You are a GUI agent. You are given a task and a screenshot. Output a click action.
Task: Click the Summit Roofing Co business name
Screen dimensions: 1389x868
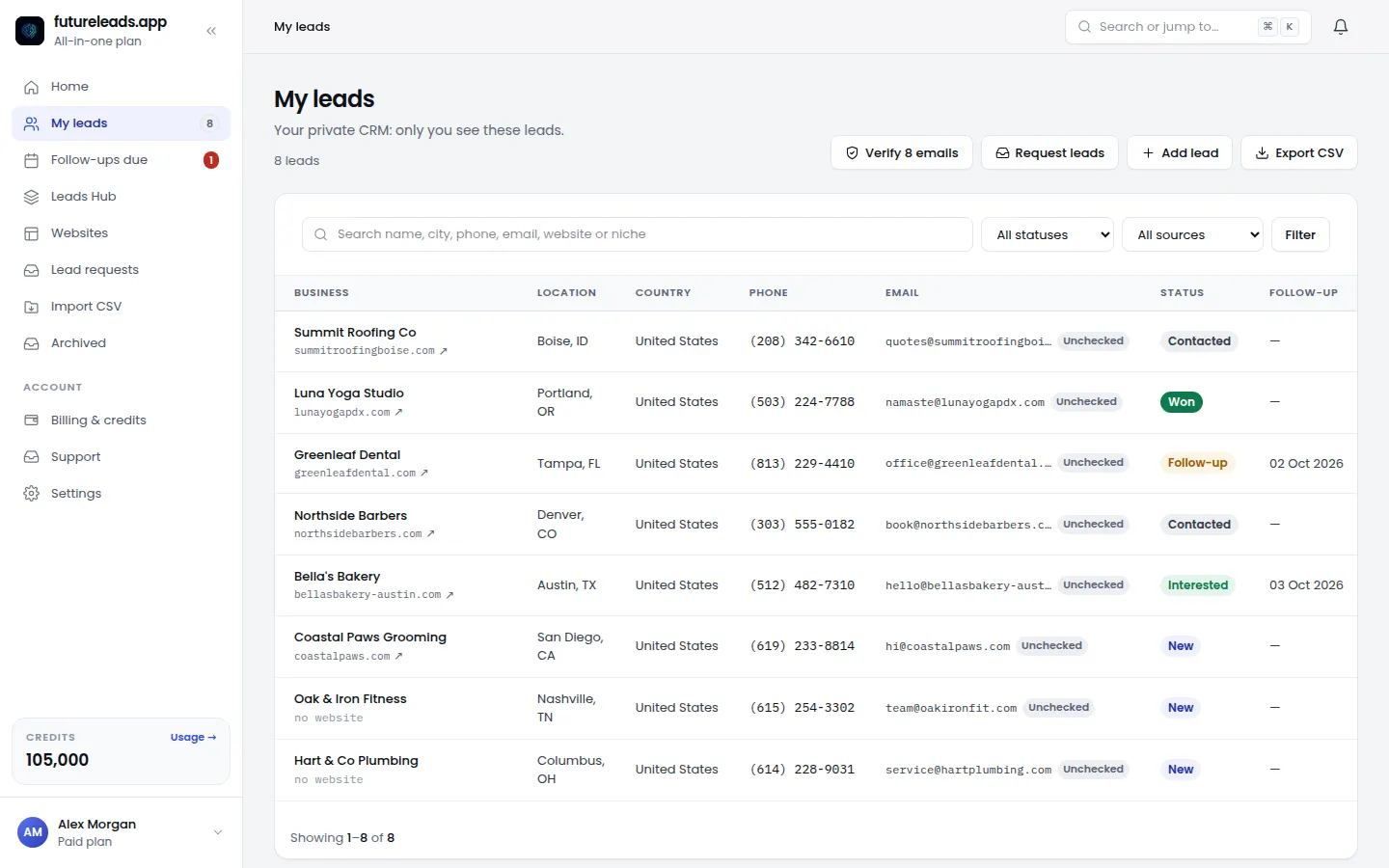355,333
